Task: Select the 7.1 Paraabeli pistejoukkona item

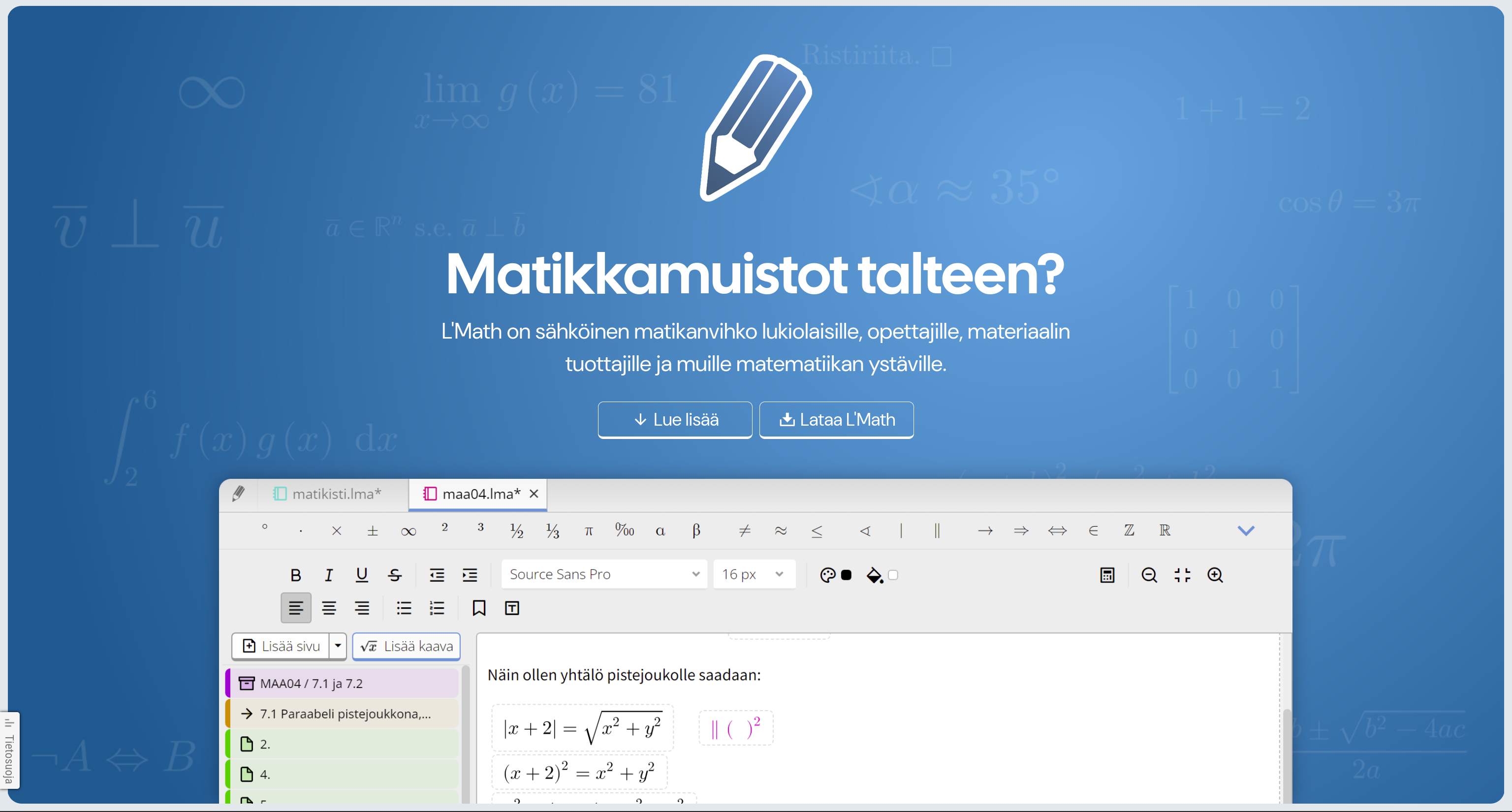Action: 342,714
